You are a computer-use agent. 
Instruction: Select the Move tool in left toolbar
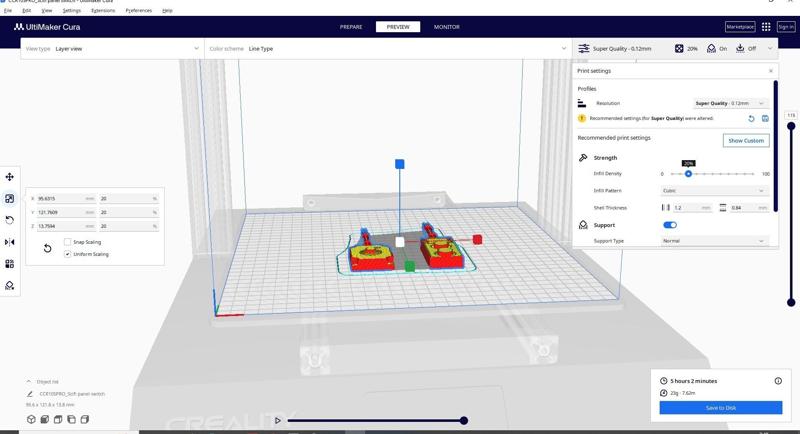coord(10,177)
